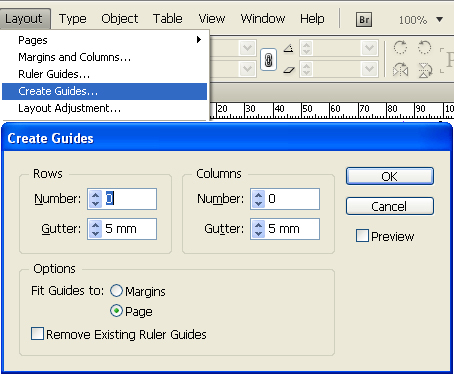454x374 pixels.
Task: Select Margins radio for Fit Guides
Action: (116, 291)
